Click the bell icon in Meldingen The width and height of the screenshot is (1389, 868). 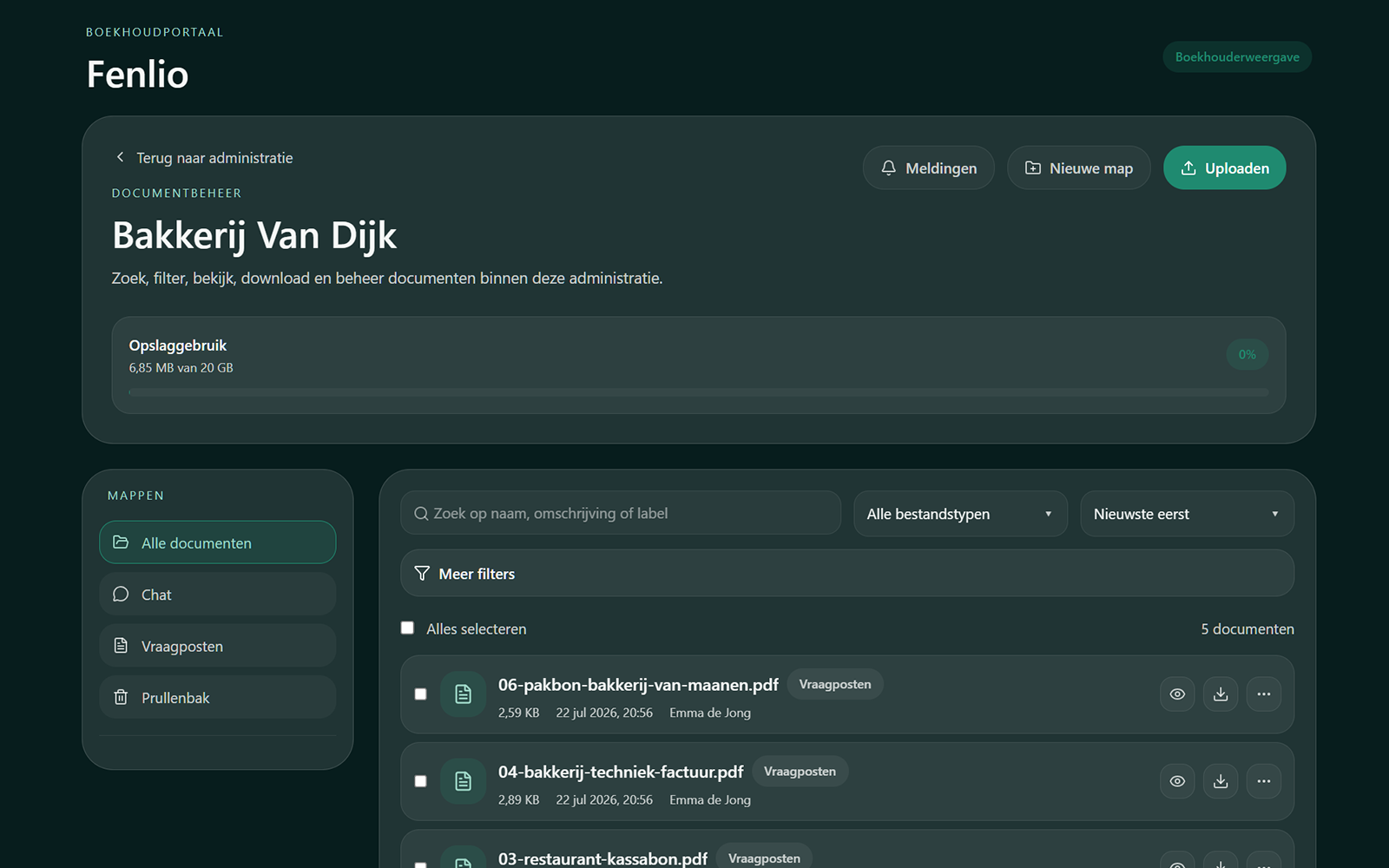point(888,168)
